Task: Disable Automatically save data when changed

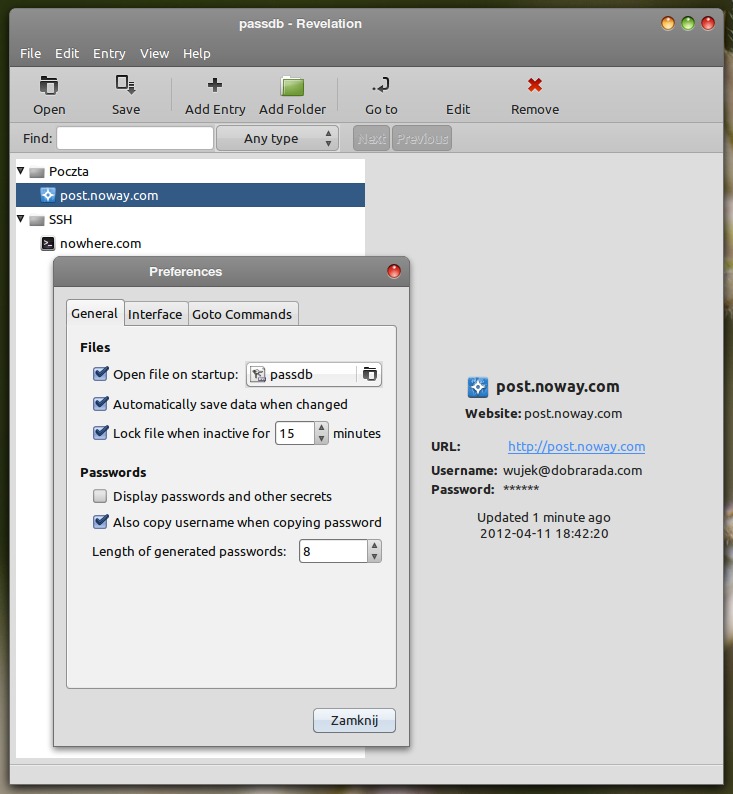Action: pos(100,404)
